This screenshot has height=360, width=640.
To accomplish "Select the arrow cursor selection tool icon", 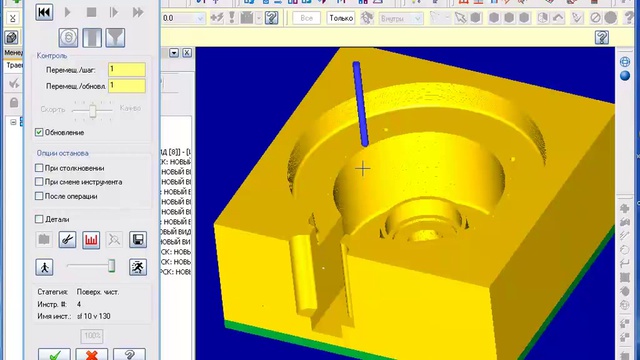I will pyautogui.click(x=460, y=18).
